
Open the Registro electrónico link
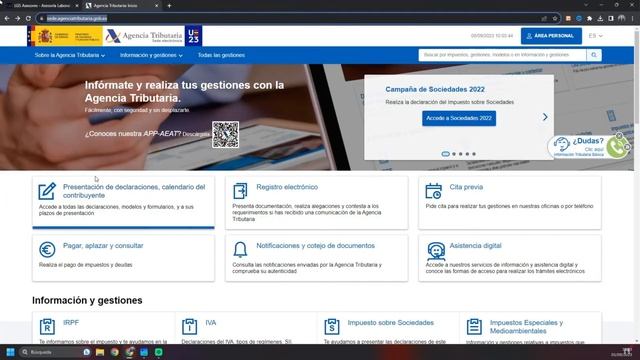point(287,187)
